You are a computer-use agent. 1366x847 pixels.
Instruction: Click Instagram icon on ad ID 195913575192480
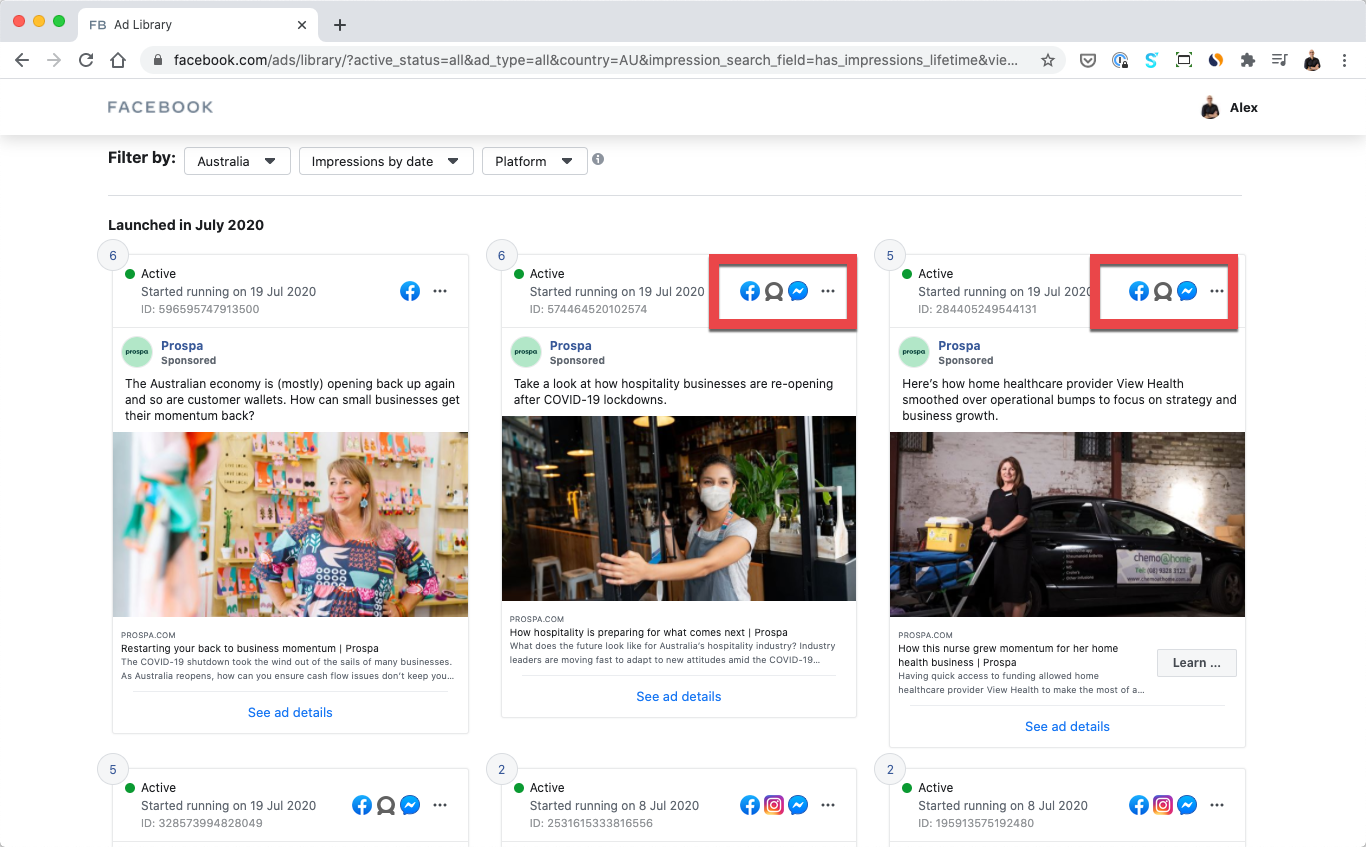(x=1163, y=805)
